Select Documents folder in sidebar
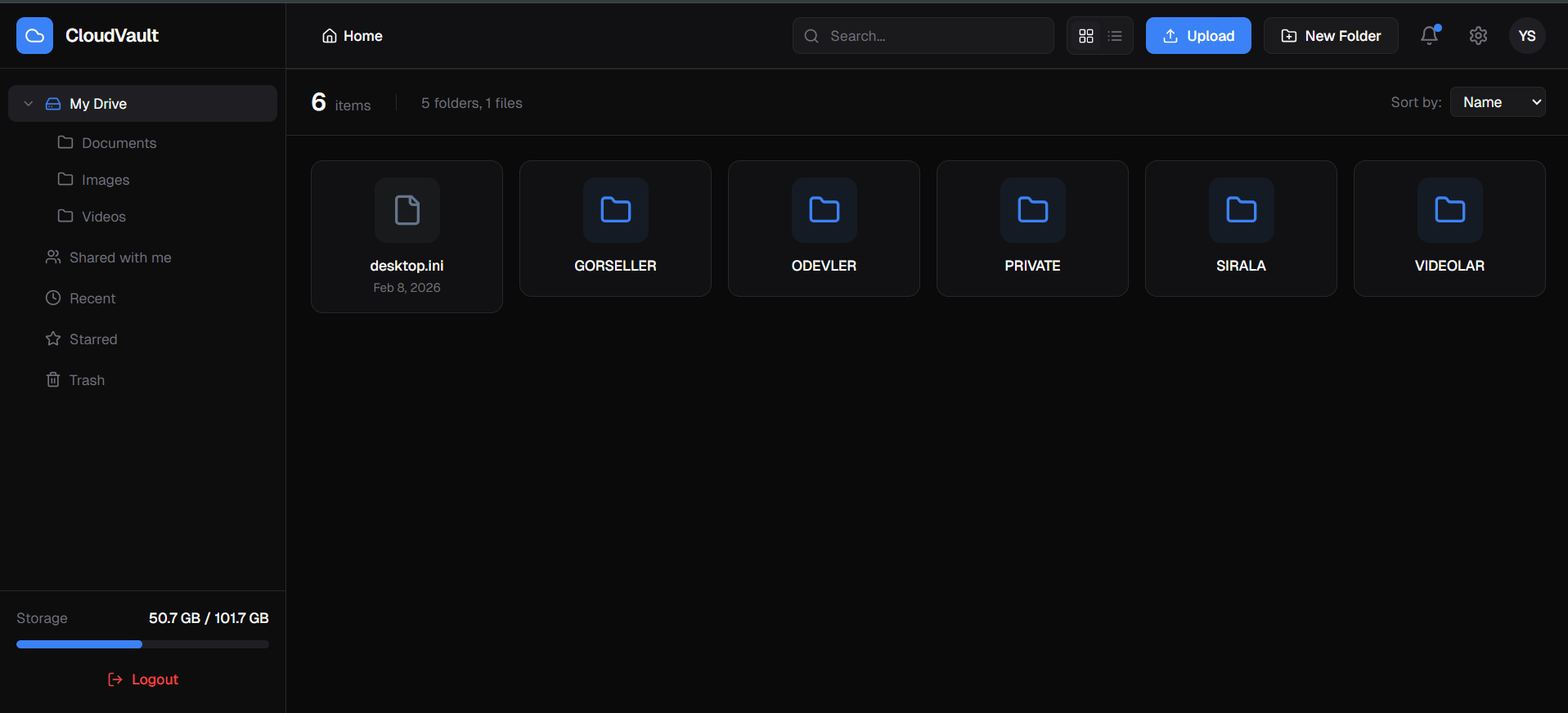Screen dimensions: 1568x713 coord(119,143)
